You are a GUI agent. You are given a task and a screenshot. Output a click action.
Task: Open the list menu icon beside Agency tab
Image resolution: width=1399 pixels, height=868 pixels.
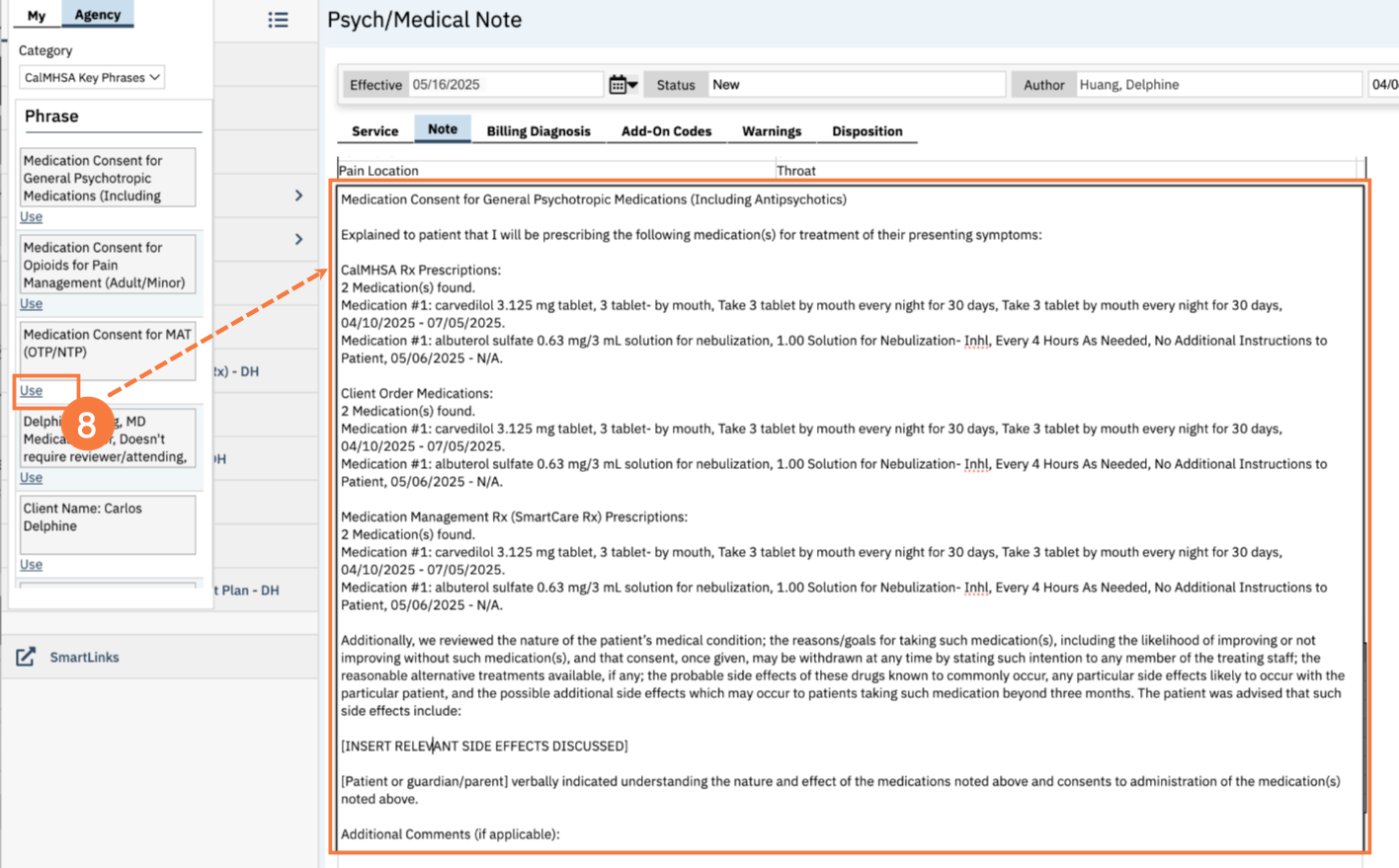click(x=279, y=20)
